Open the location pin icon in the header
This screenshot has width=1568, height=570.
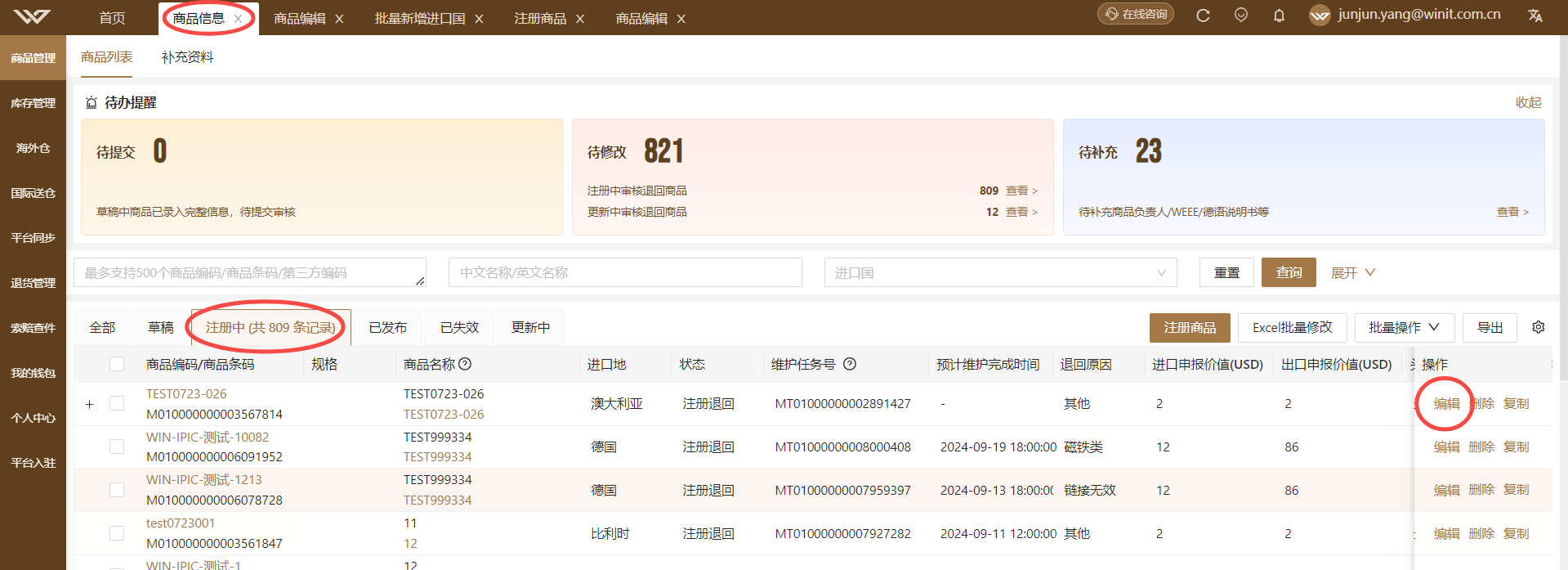[1241, 16]
